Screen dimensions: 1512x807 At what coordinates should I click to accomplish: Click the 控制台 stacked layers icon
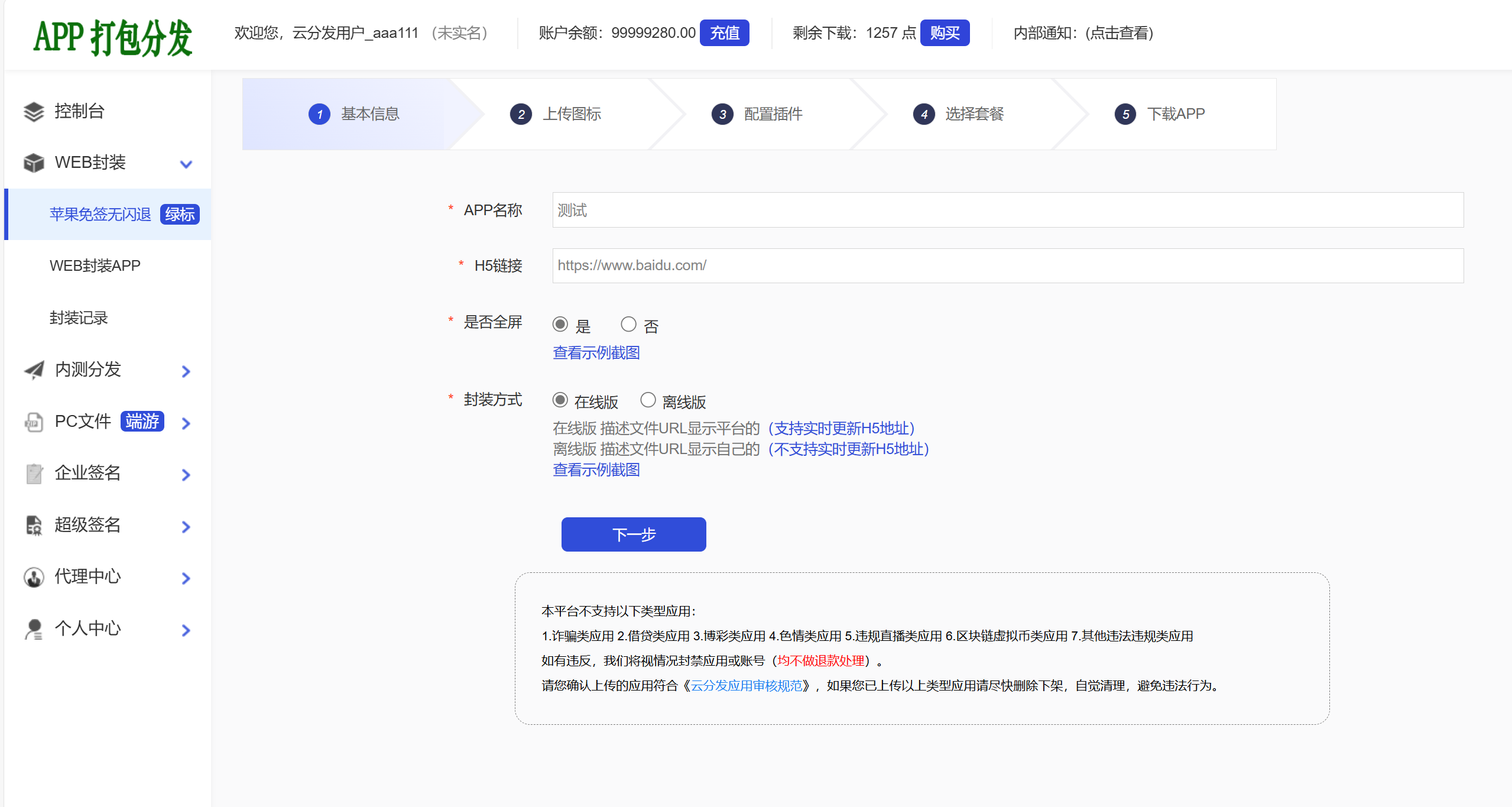click(x=34, y=111)
